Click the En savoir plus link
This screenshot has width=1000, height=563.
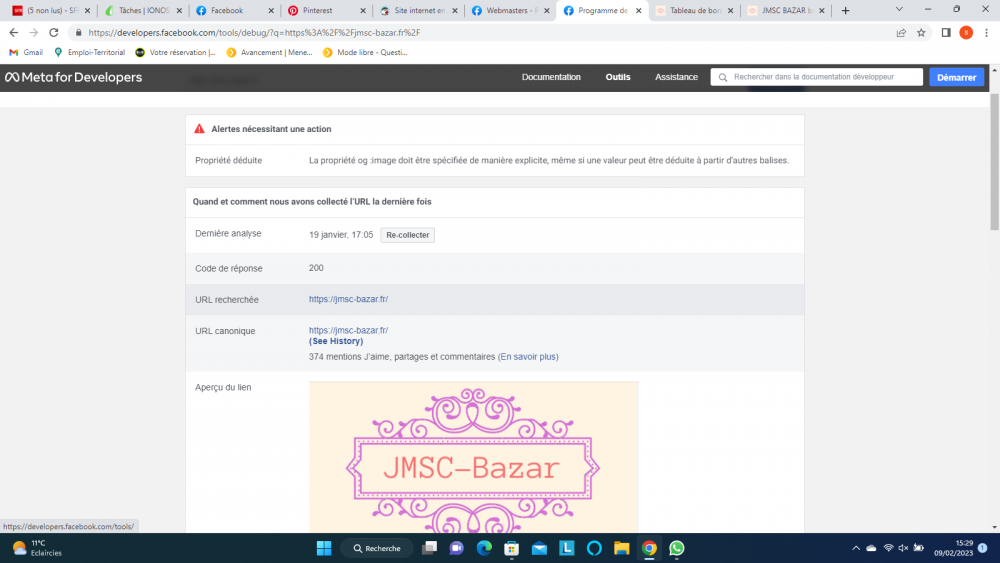[x=528, y=356]
